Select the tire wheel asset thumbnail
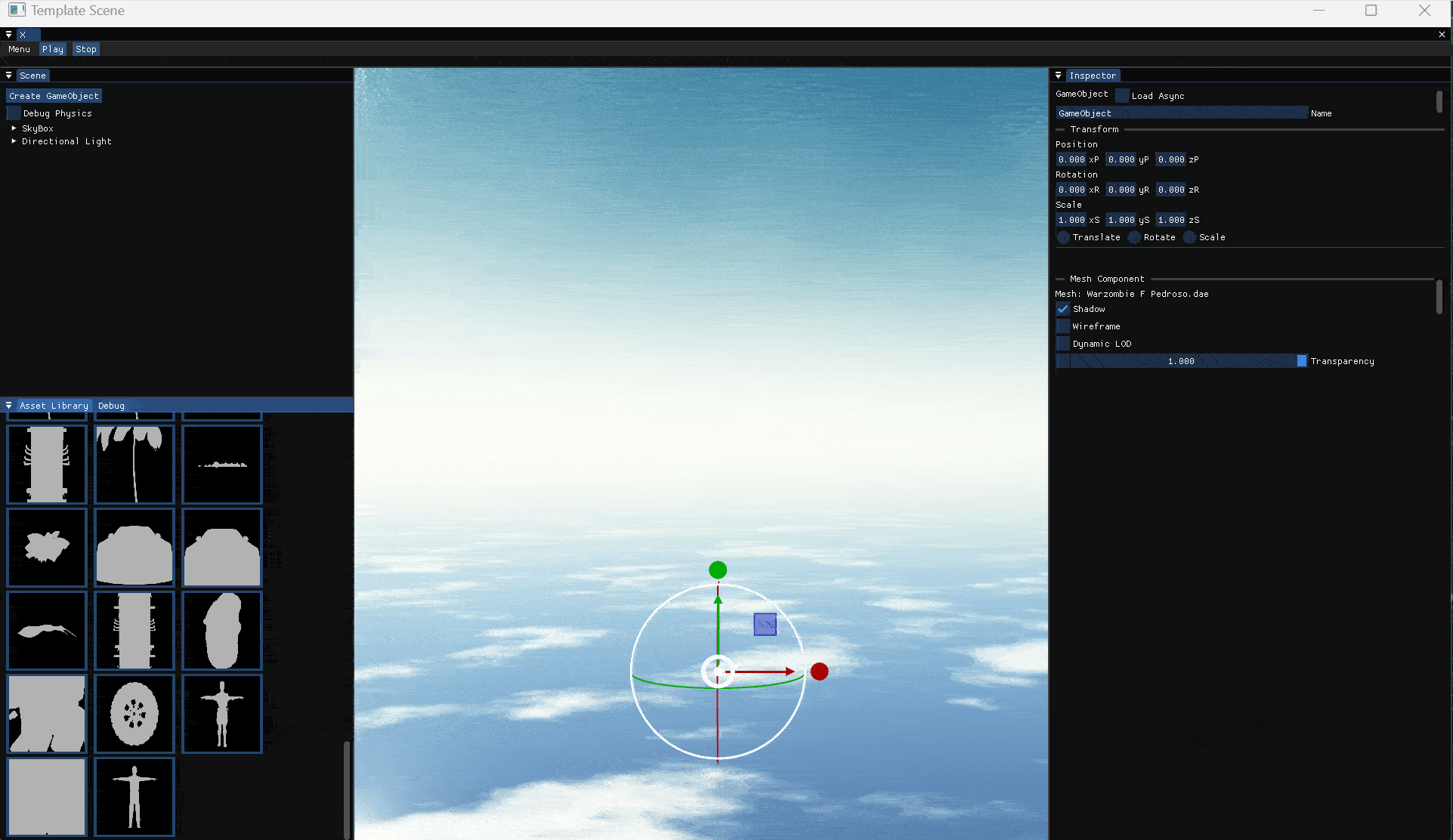Image resolution: width=1453 pixels, height=840 pixels. click(x=134, y=713)
